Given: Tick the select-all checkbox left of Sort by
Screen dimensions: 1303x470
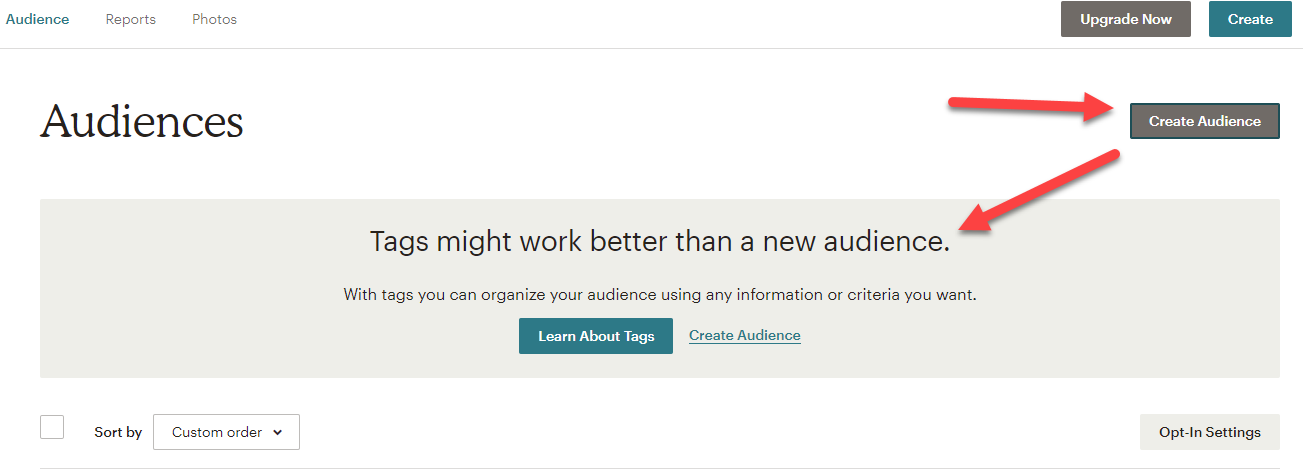Looking at the screenshot, I should pyautogui.click(x=52, y=427).
